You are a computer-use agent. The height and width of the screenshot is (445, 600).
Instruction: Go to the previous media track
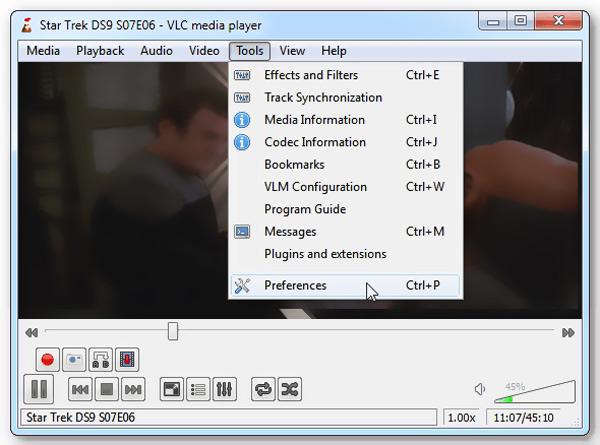(x=80, y=389)
